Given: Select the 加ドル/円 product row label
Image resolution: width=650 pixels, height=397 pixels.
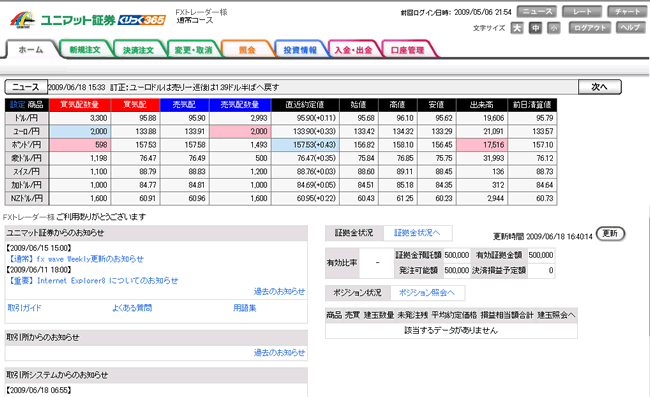Looking at the screenshot, I should pos(27,185).
